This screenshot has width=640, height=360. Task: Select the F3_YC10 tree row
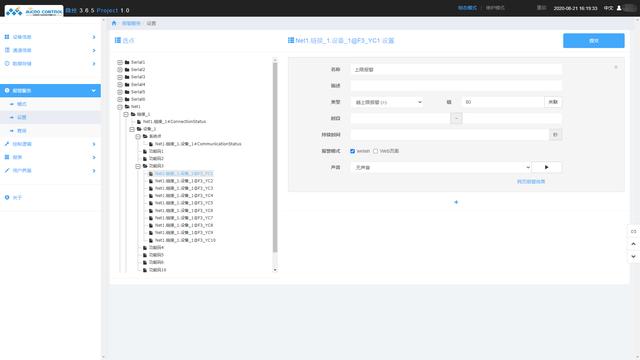[x=185, y=240]
